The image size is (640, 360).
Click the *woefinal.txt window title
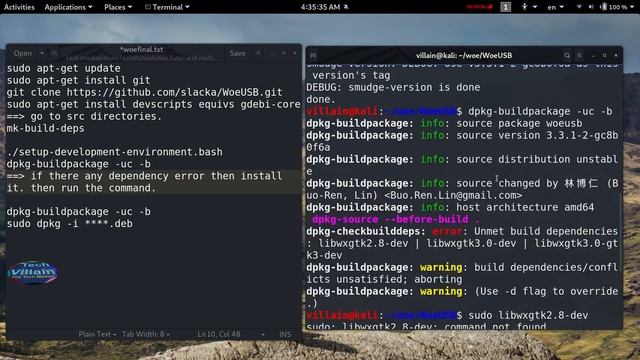pyautogui.click(x=142, y=49)
